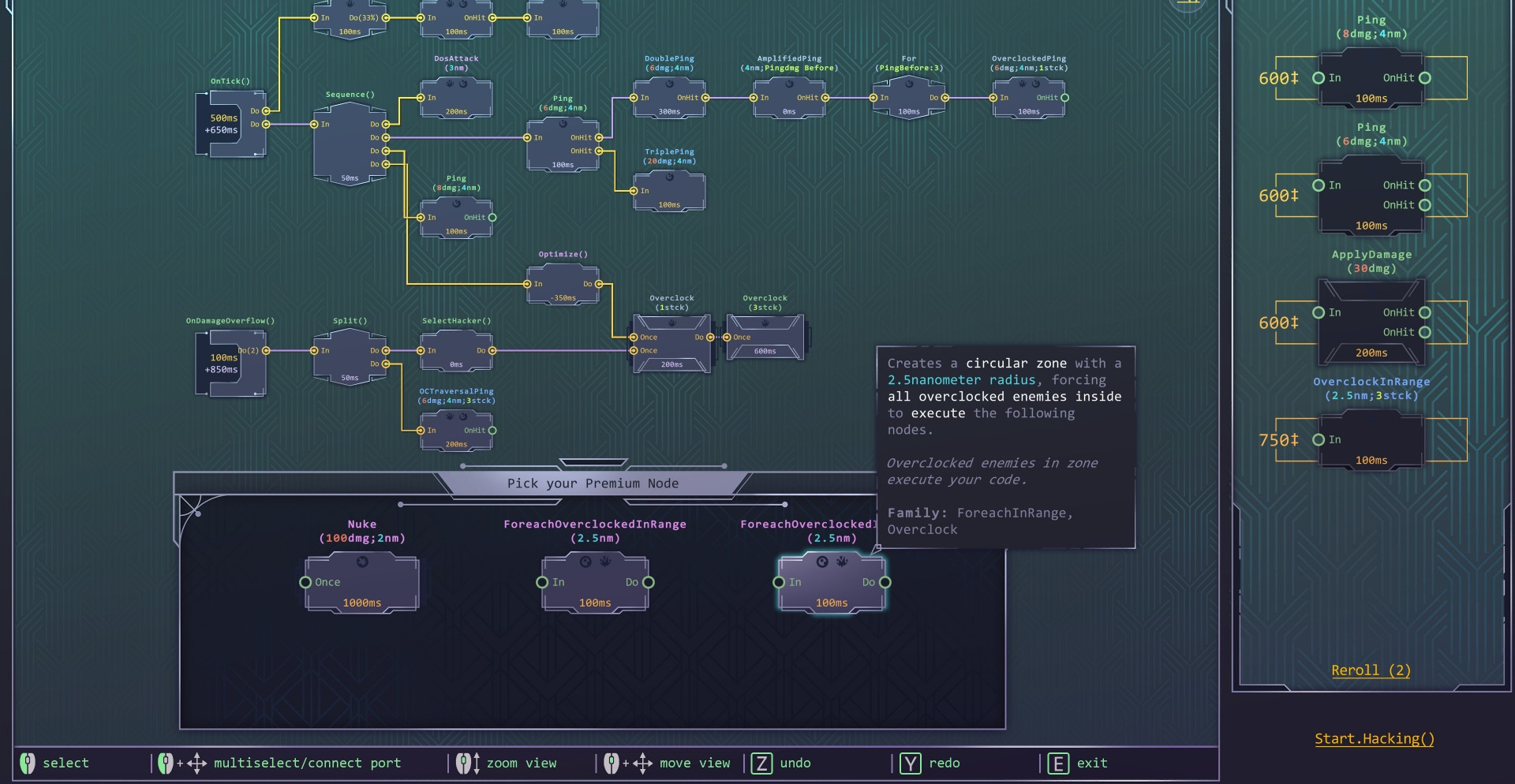1515x784 pixels.
Task: Select the Optimize() node
Action: pyautogui.click(x=563, y=284)
